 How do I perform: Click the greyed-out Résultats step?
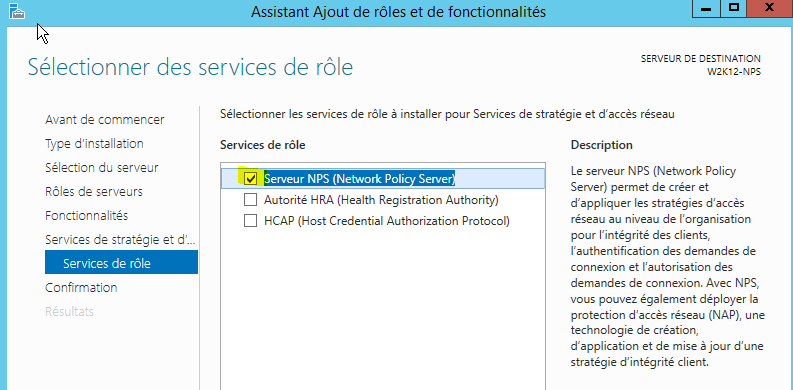[69, 312]
